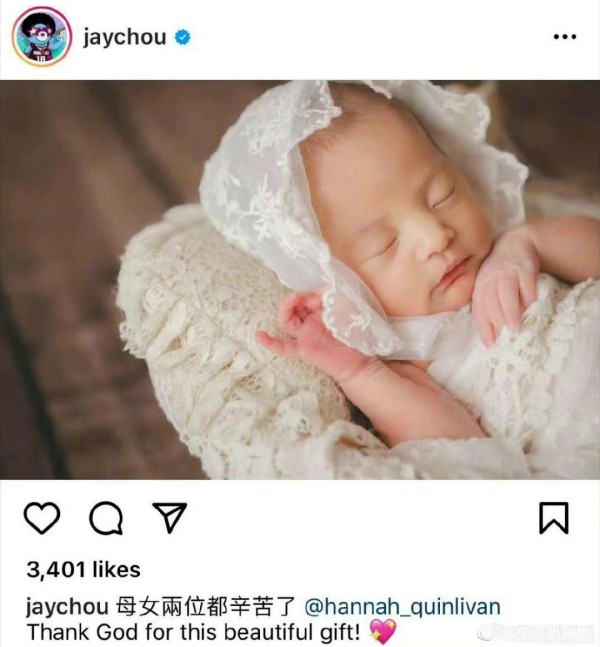View who liked via 3,401 likes
Image resolution: width=600 pixels, height=647 pixels.
click(83, 569)
